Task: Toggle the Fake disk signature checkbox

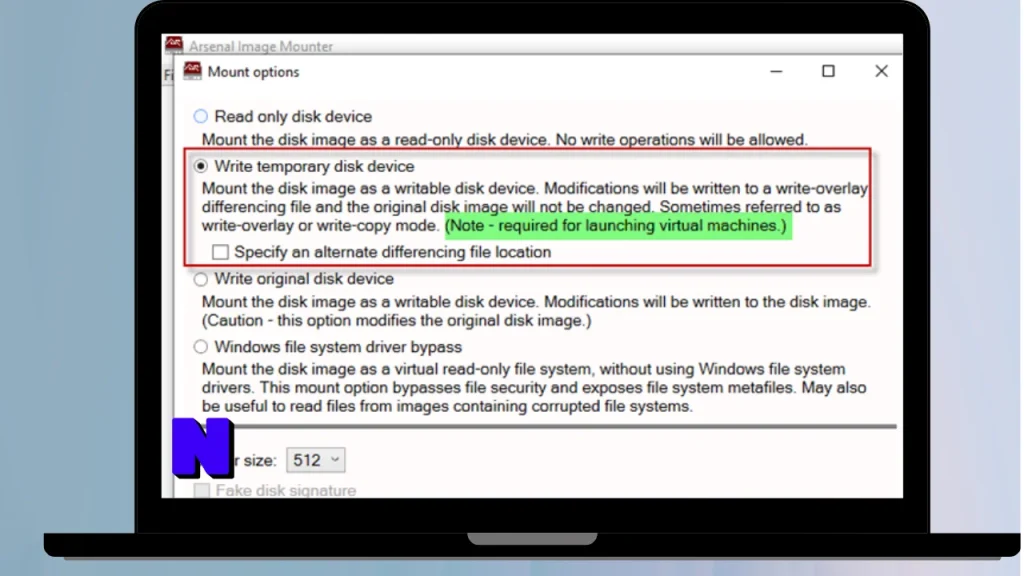Action: (x=202, y=490)
